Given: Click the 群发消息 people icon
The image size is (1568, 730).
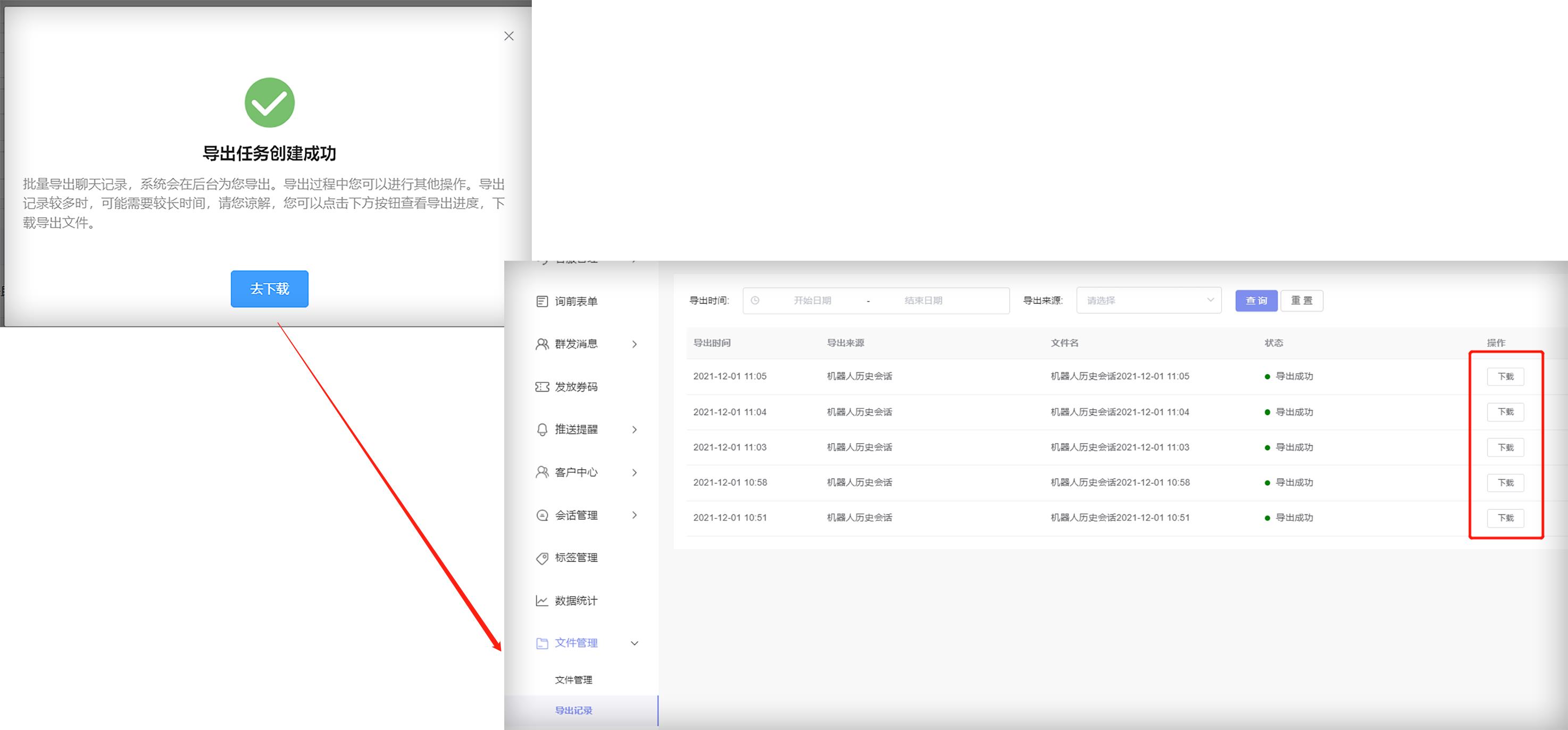Looking at the screenshot, I should point(542,344).
